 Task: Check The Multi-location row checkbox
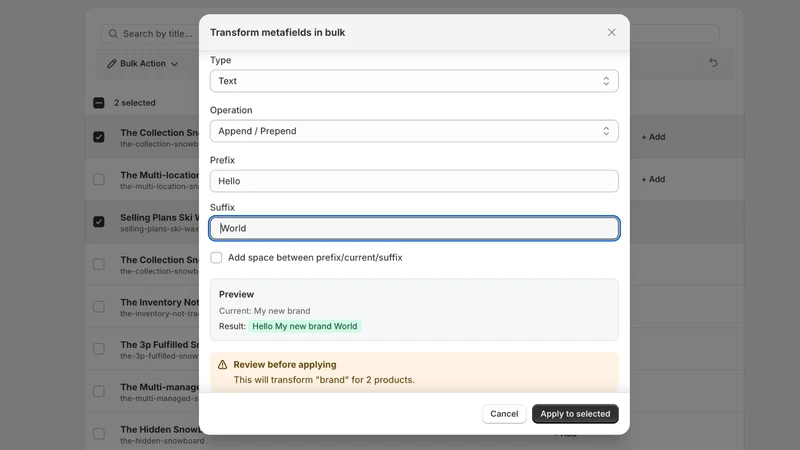pyautogui.click(x=99, y=179)
